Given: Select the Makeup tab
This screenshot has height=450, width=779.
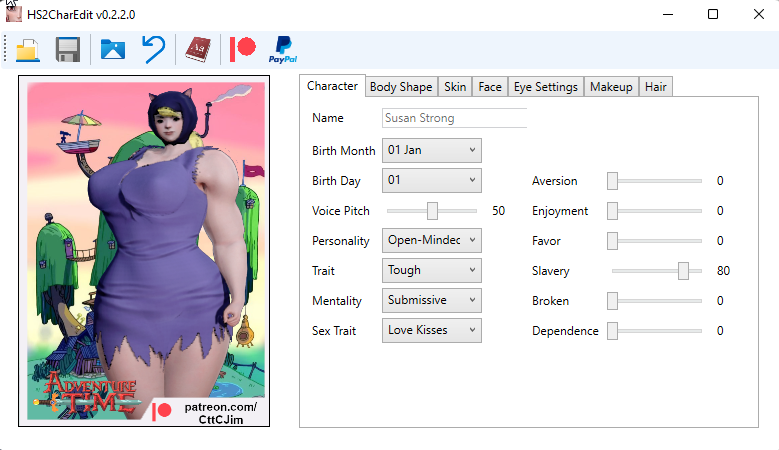Looking at the screenshot, I should click(x=611, y=87).
